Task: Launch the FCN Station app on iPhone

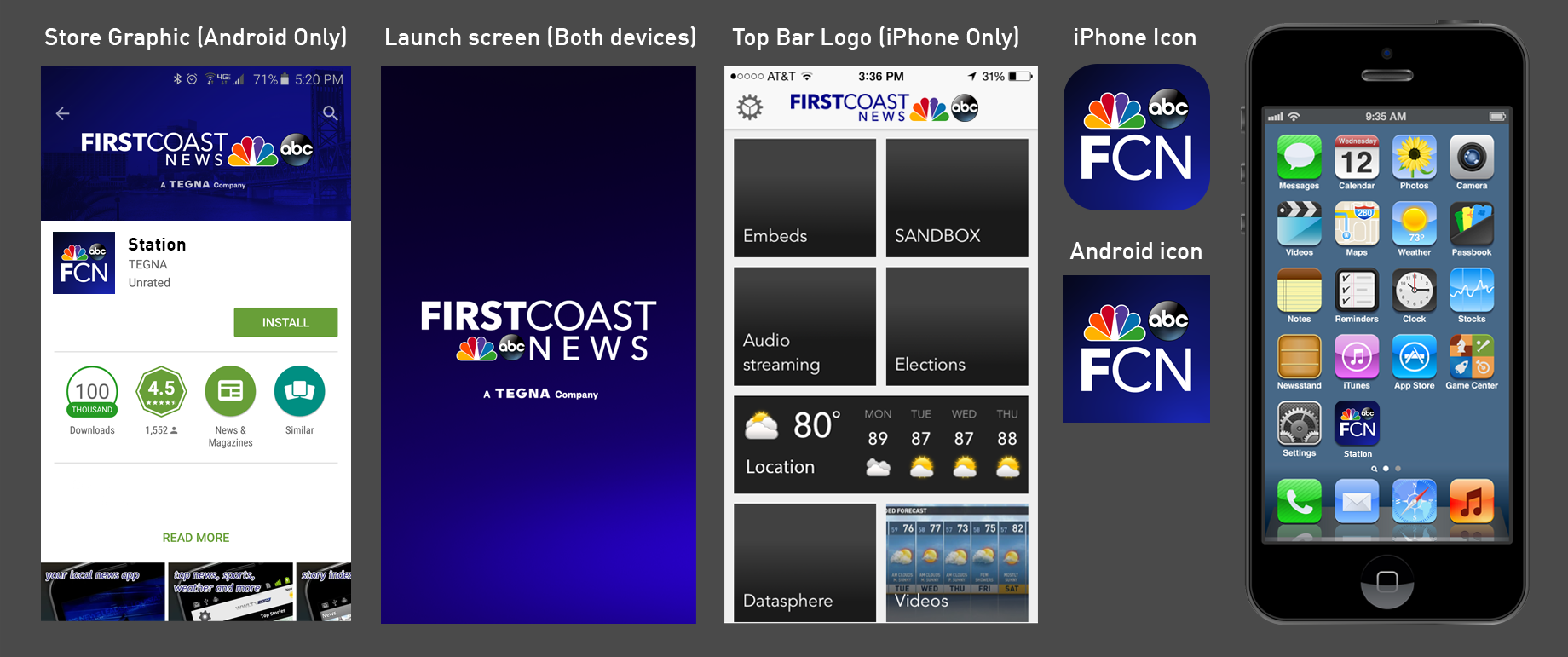Action: [x=1357, y=424]
